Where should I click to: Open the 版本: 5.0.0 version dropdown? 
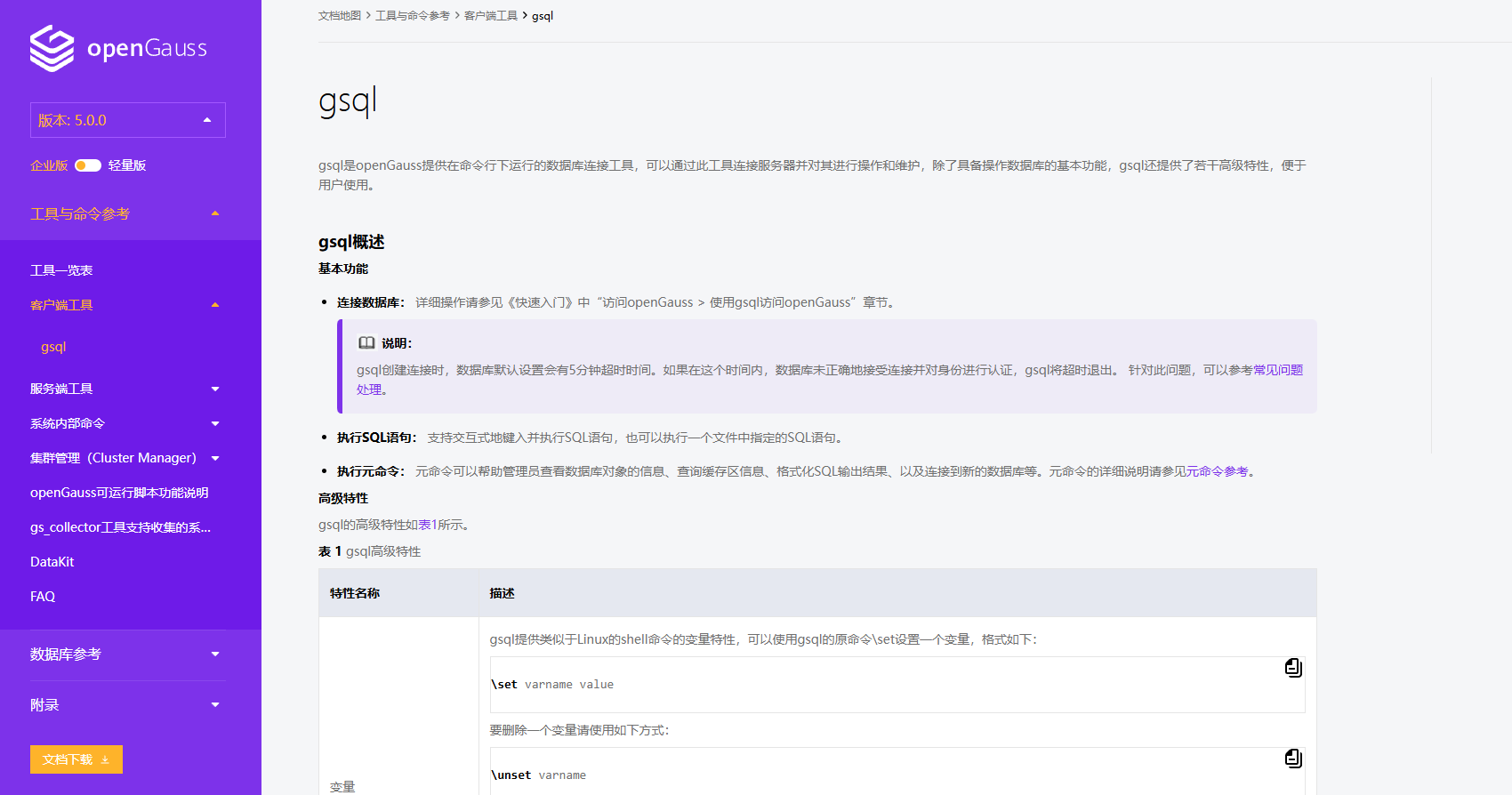tap(128, 120)
